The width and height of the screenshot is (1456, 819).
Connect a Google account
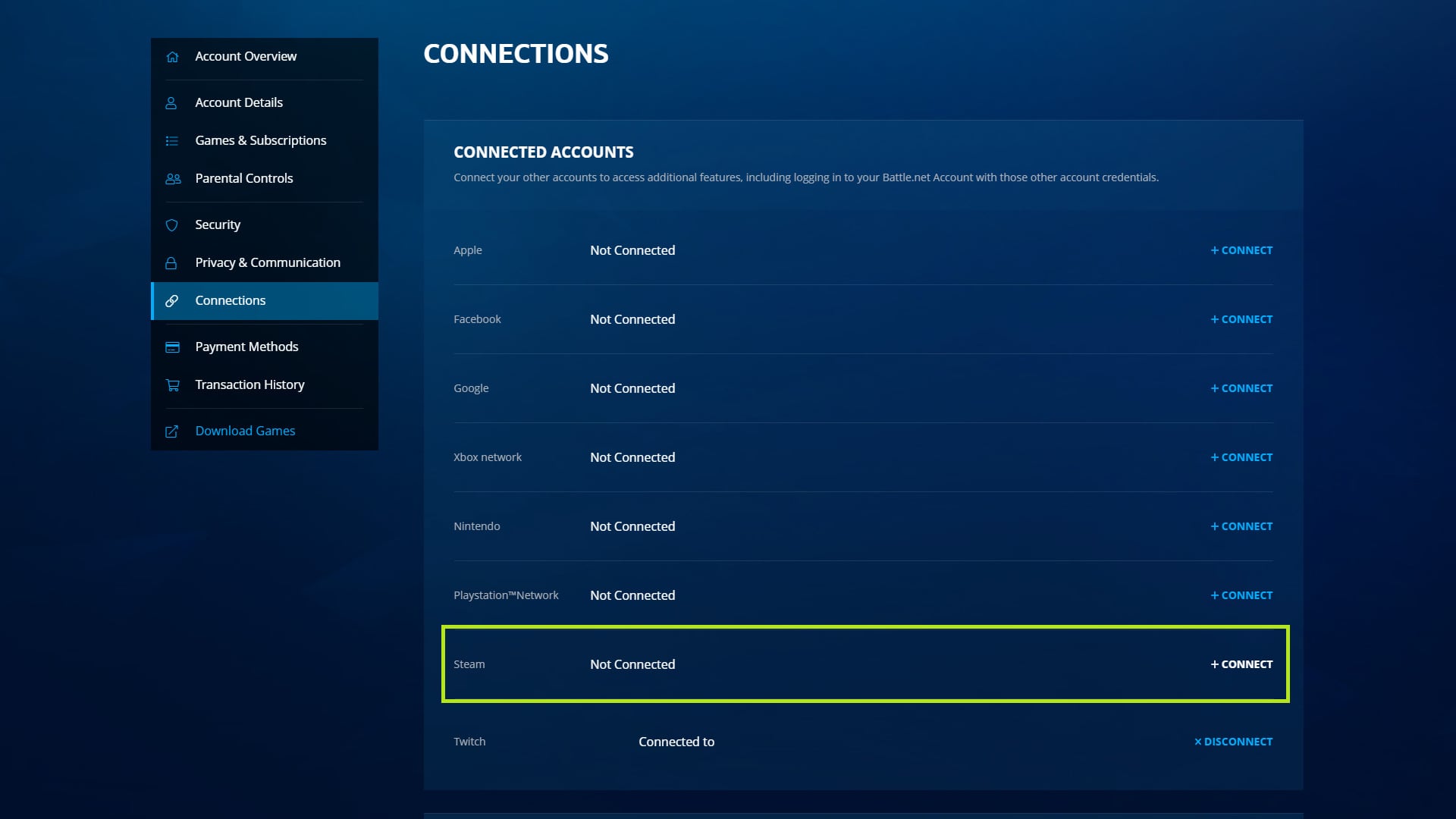tap(1241, 388)
